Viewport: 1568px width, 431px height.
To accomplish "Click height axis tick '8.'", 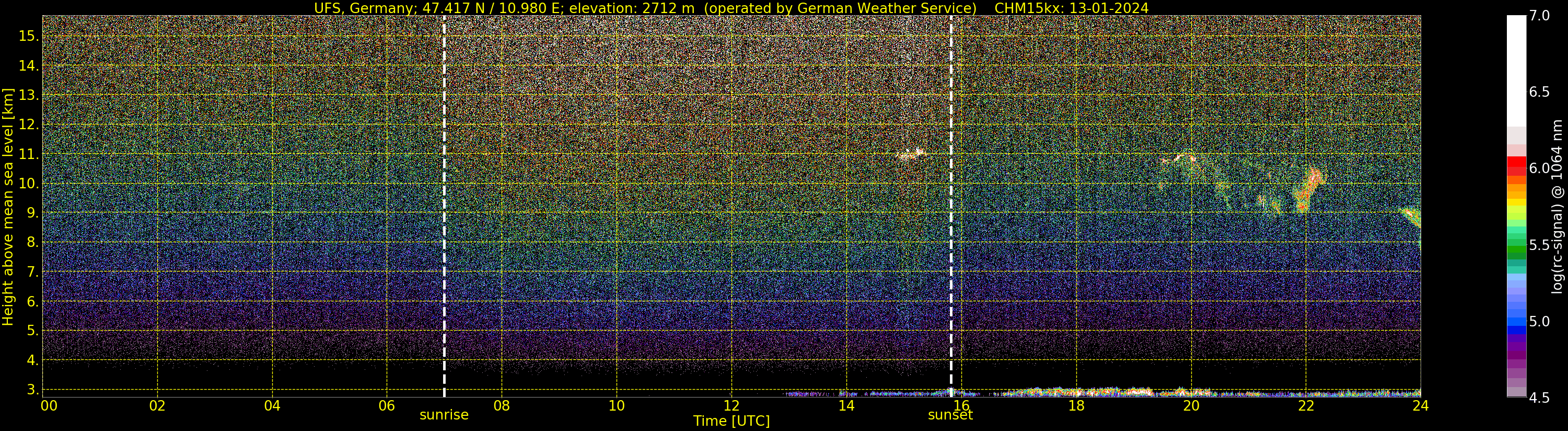I will (x=33, y=243).
